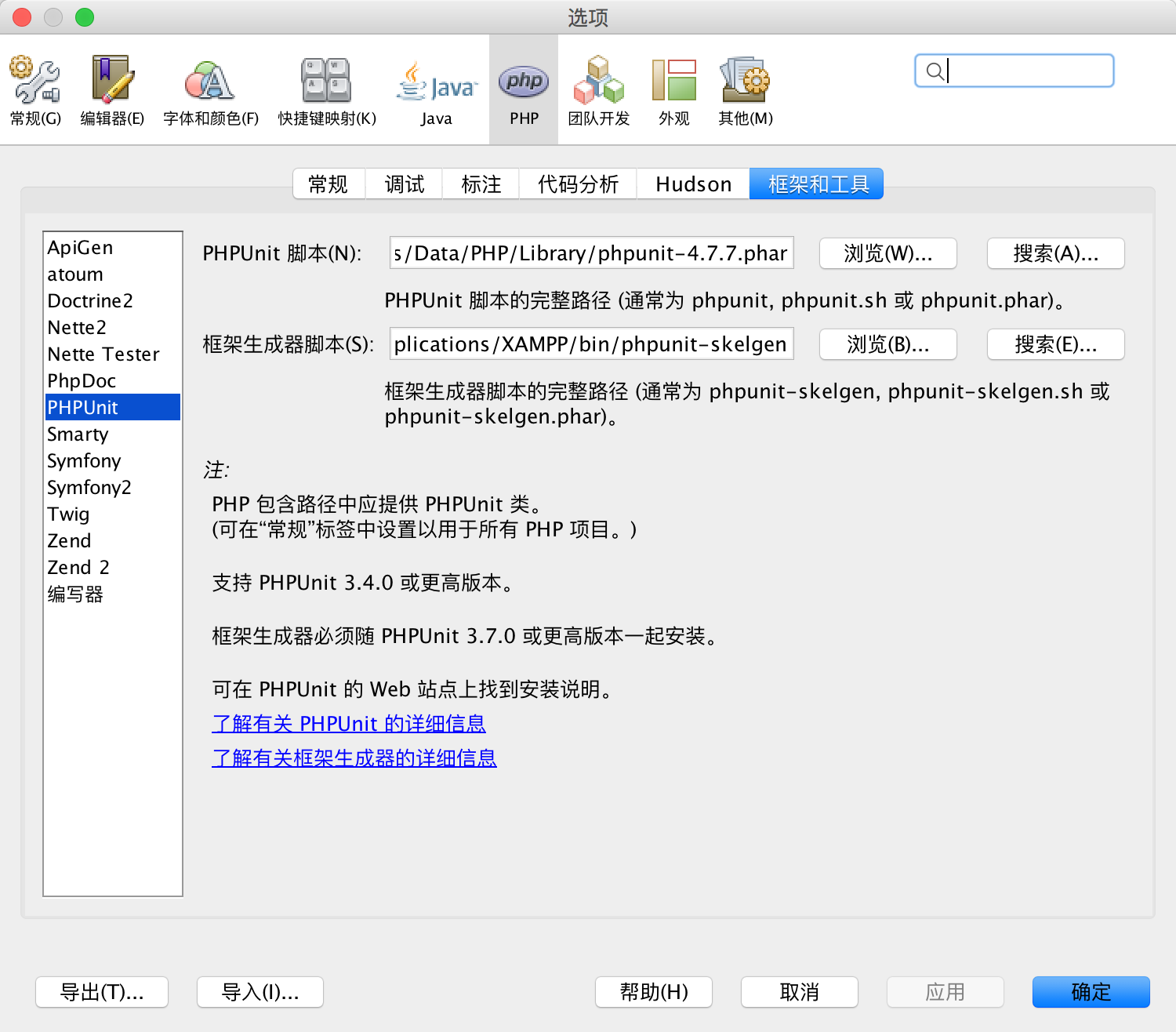1176x1032 pixels.
Task: Focus the options search field
Action: point(1014,71)
